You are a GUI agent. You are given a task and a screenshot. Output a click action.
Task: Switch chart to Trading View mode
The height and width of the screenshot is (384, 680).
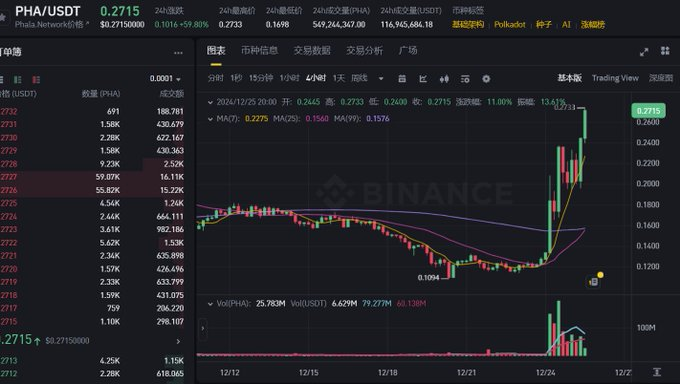pos(615,78)
